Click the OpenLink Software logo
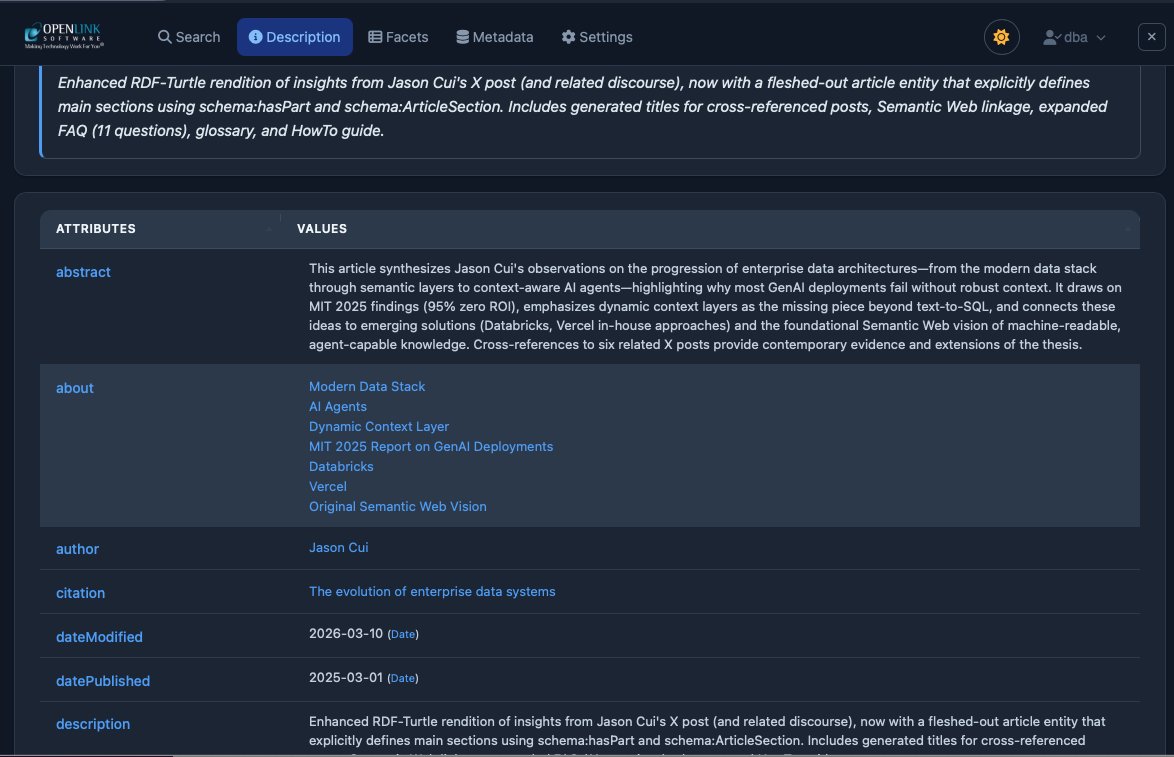This screenshot has height=757, width=1174. pos(64,36)
